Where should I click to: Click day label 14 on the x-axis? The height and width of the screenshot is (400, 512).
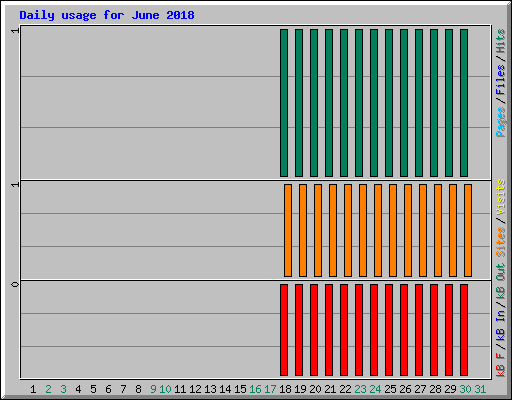(225, 389)
